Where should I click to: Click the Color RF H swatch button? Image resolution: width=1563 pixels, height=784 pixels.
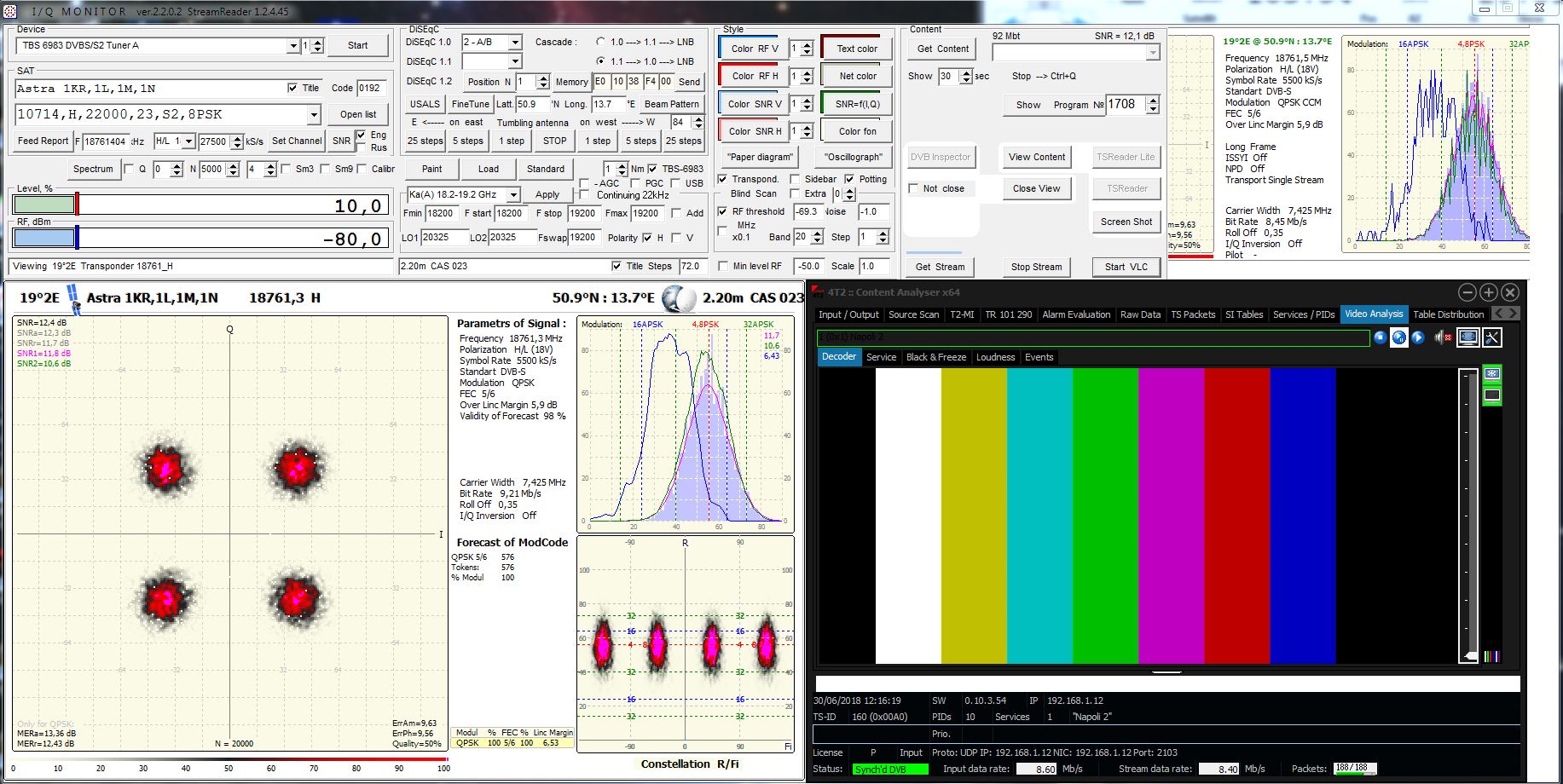[x=754, y=76]
